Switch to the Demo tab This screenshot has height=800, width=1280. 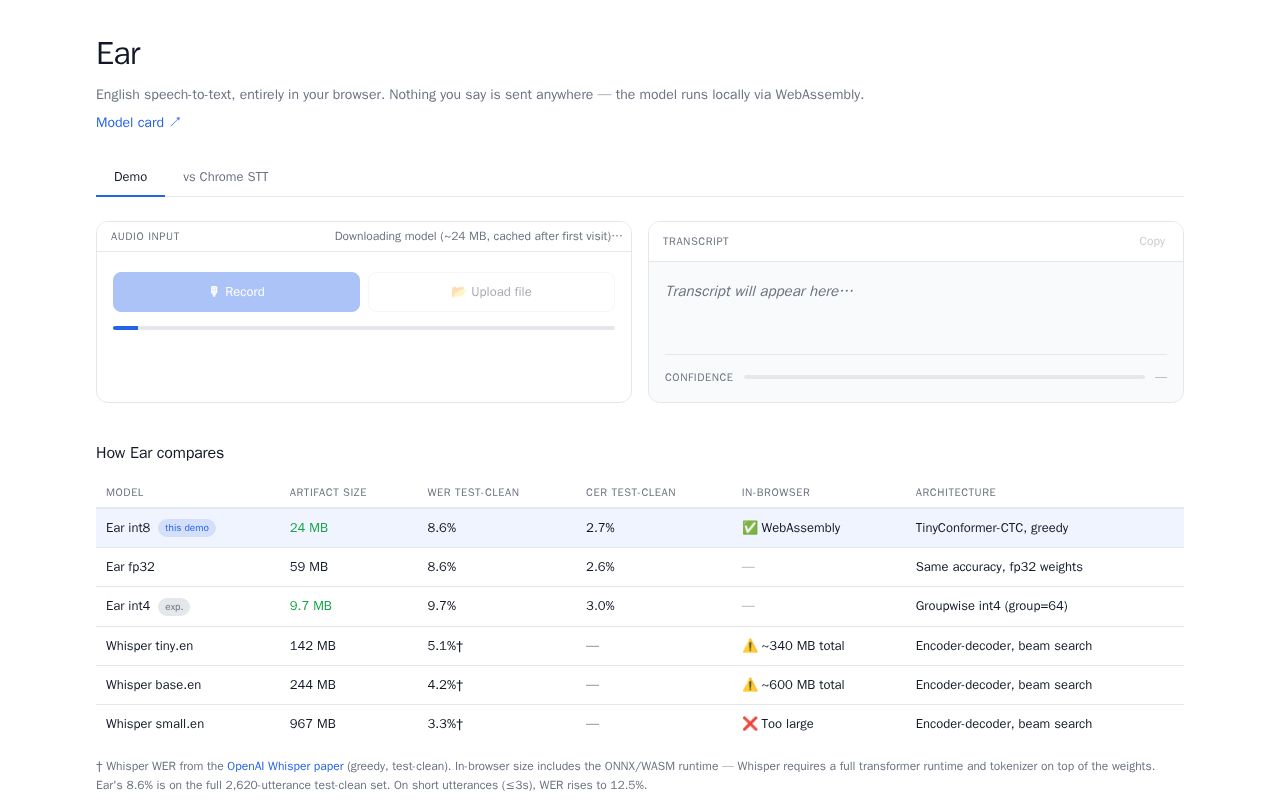point(130,177)
